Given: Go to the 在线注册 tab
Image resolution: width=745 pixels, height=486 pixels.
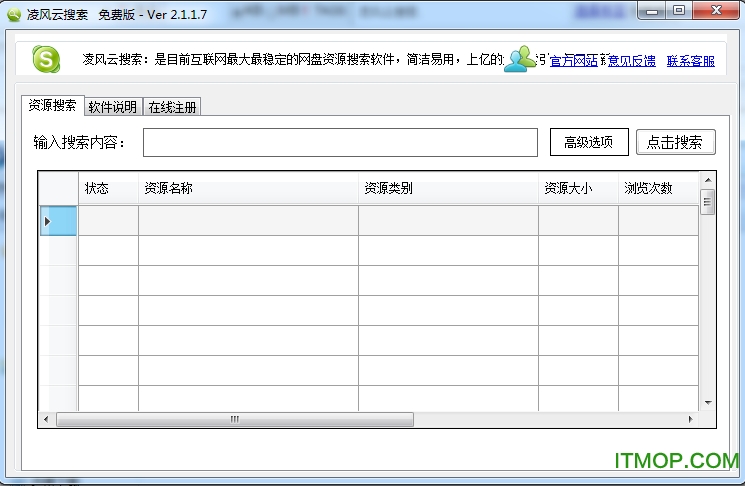Looking at the screenshot, I should pos(173,107).
